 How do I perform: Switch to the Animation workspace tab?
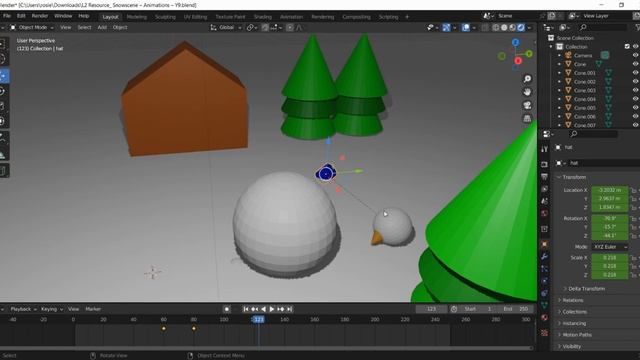pyautogui.click(x=291, y=17)
